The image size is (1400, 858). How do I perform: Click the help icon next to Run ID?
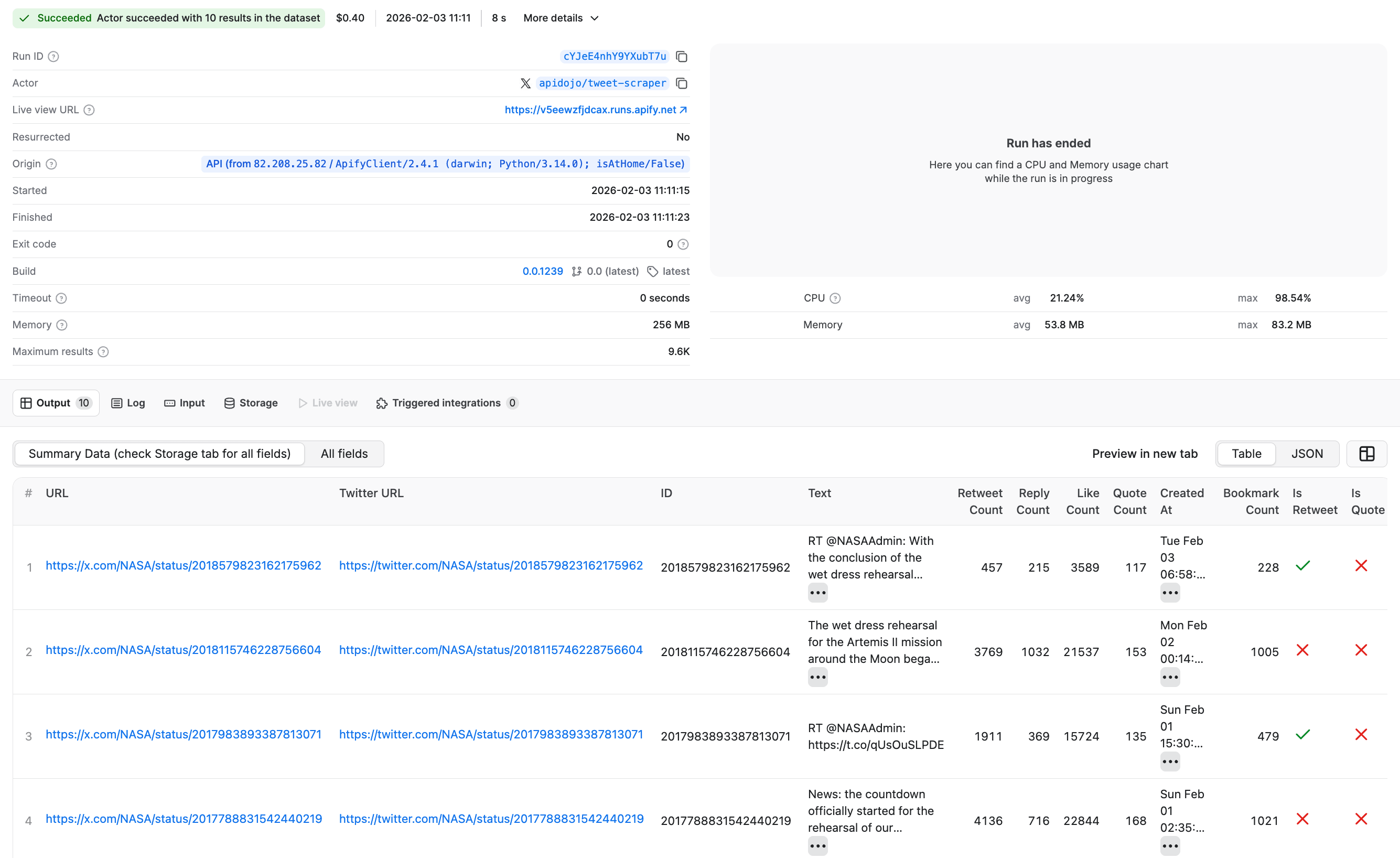[x=53, y=56]
